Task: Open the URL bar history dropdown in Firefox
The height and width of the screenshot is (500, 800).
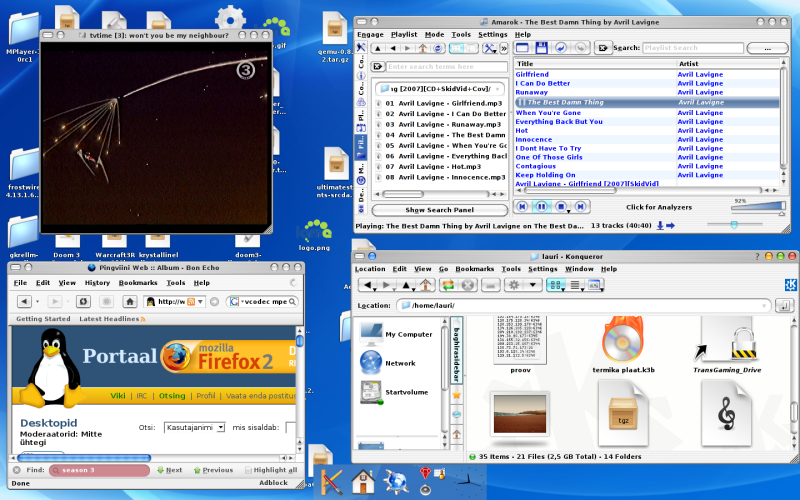Action: 201,302
